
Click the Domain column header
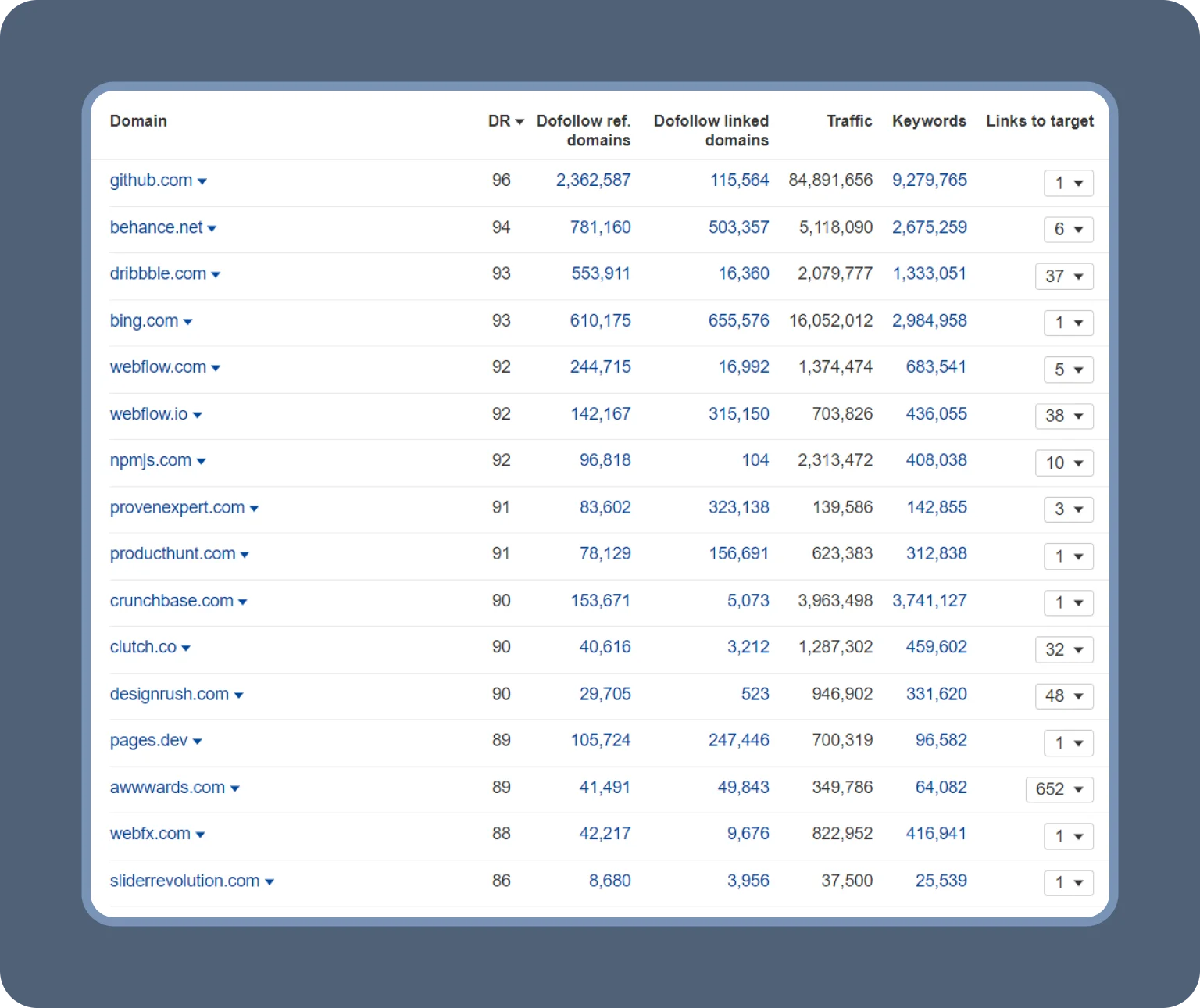coord(138,121)
